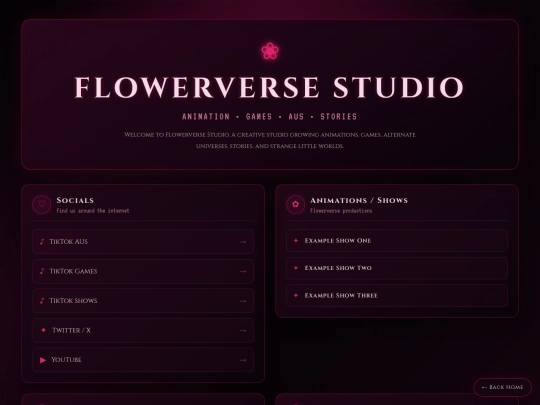Screen dimensions: 540x405
Task: Click the music note icon on TikTok Shows
Action: point(42,301)
